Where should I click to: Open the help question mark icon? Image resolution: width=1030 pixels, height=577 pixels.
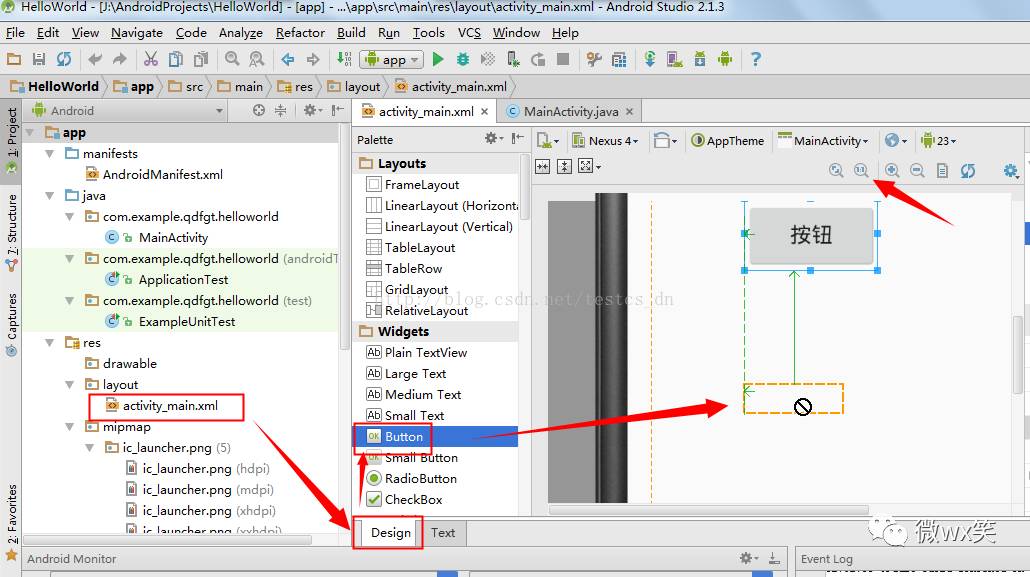(756, 59)
